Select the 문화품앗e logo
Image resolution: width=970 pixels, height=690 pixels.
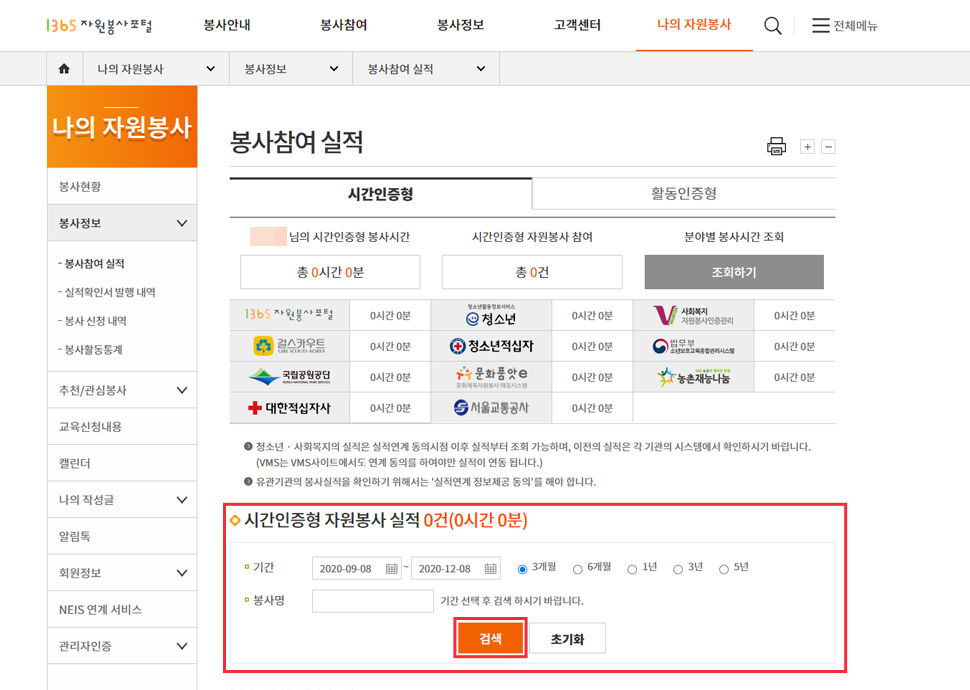click(x=491, y=377)
